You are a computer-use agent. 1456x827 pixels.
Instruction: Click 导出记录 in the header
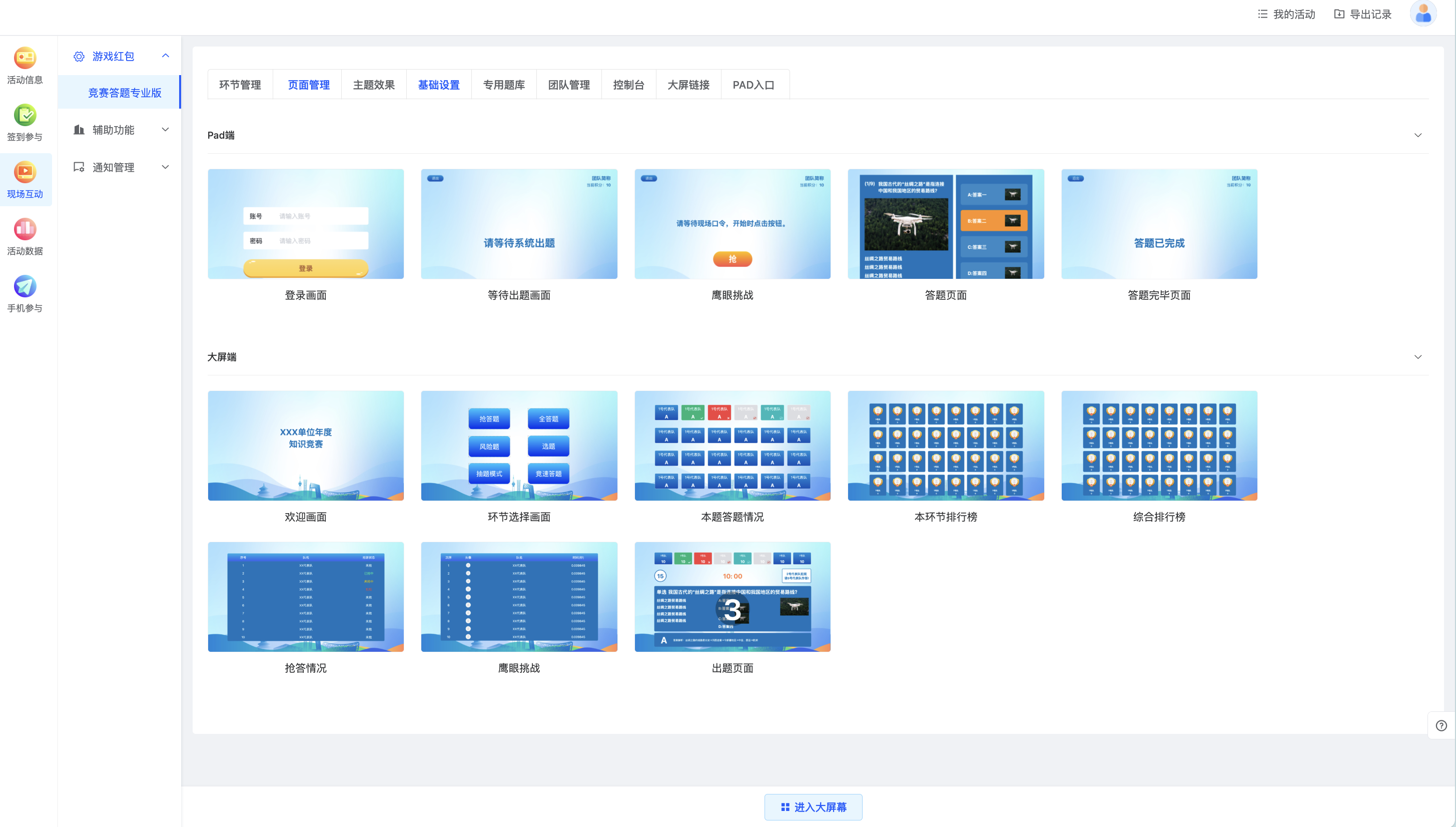1362,14
